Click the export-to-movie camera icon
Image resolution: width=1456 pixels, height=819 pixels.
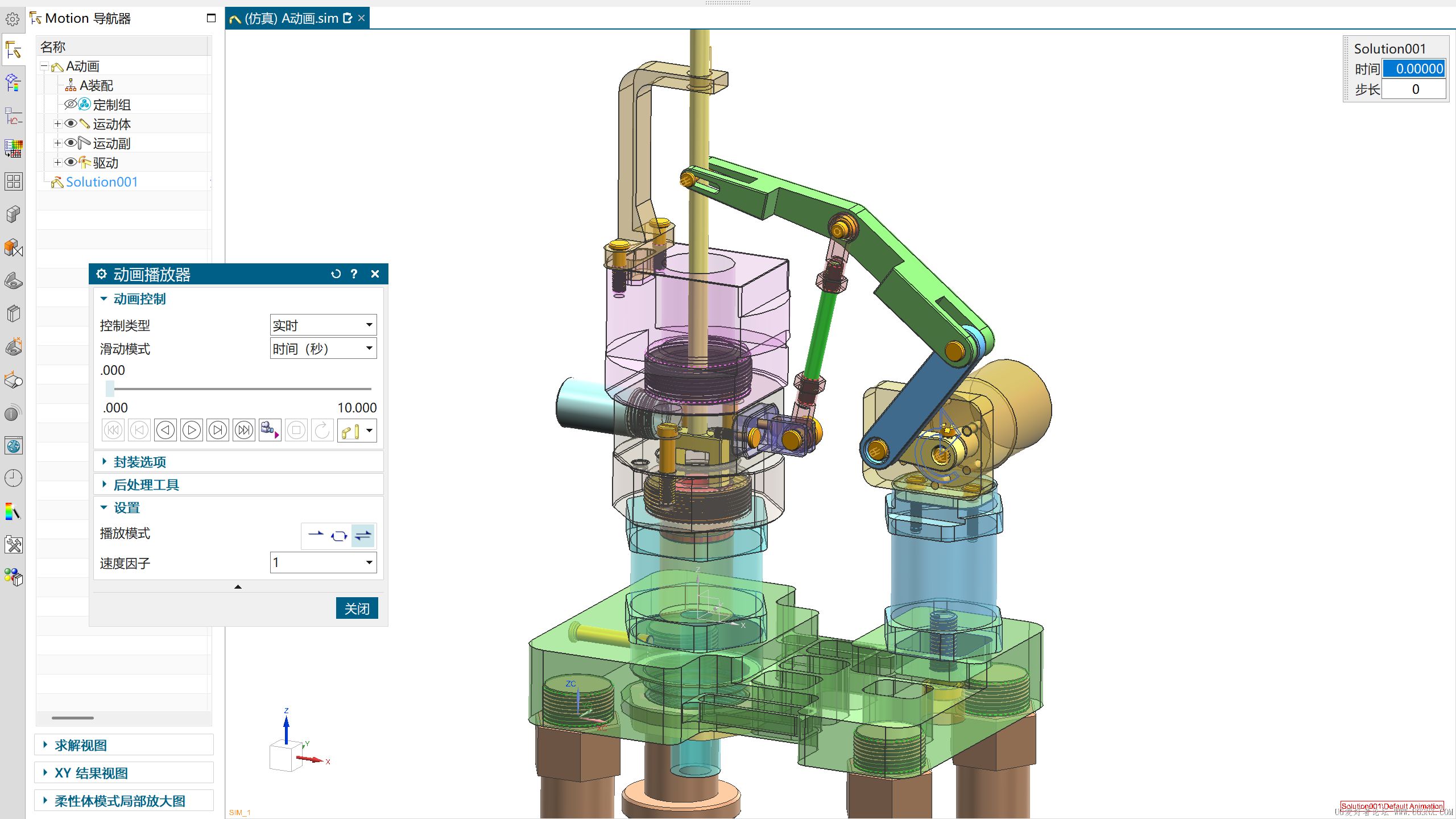(269, 431)
